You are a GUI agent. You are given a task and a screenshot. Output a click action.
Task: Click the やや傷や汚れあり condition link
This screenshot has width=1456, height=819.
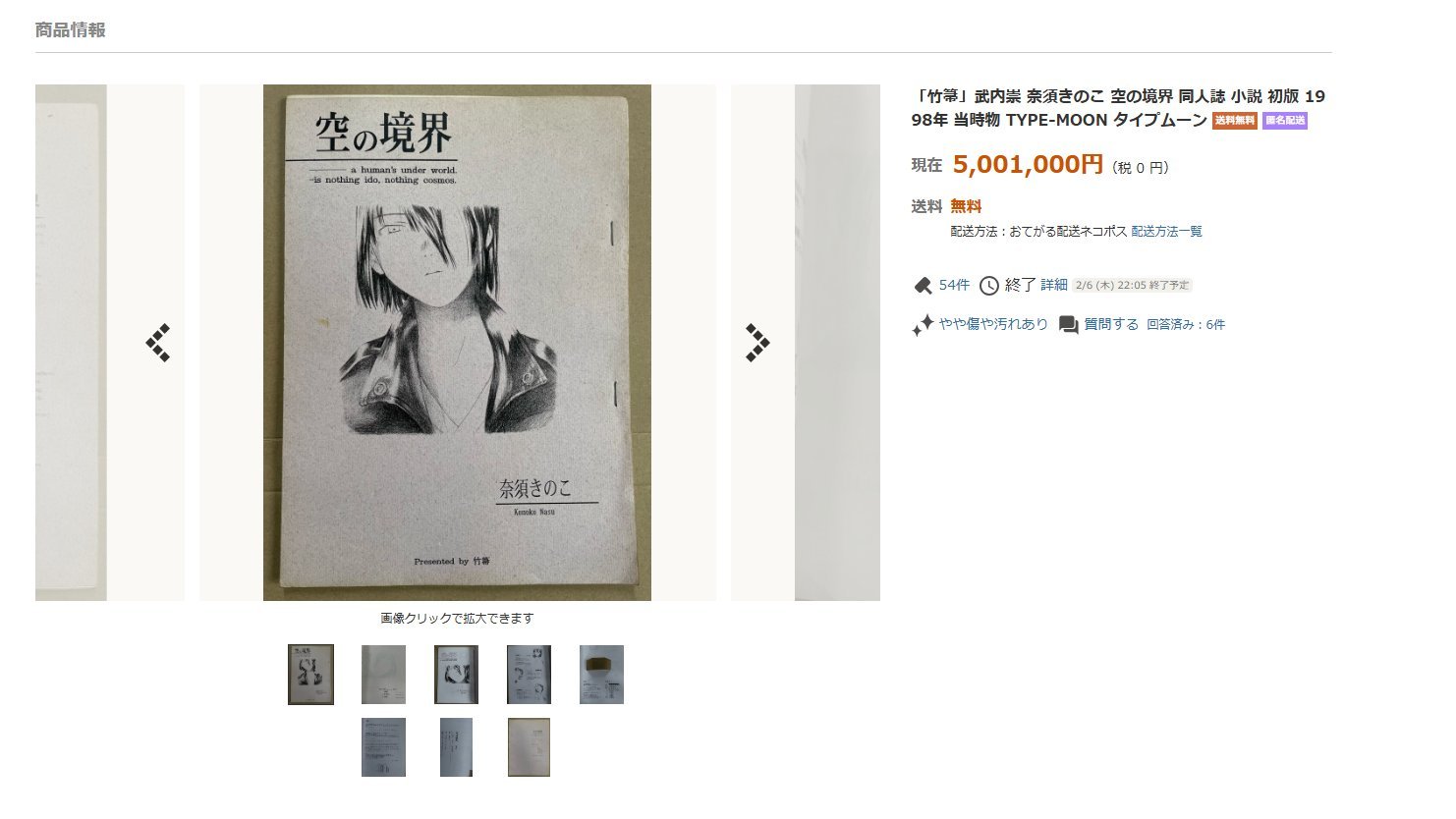tap(993, 324)
